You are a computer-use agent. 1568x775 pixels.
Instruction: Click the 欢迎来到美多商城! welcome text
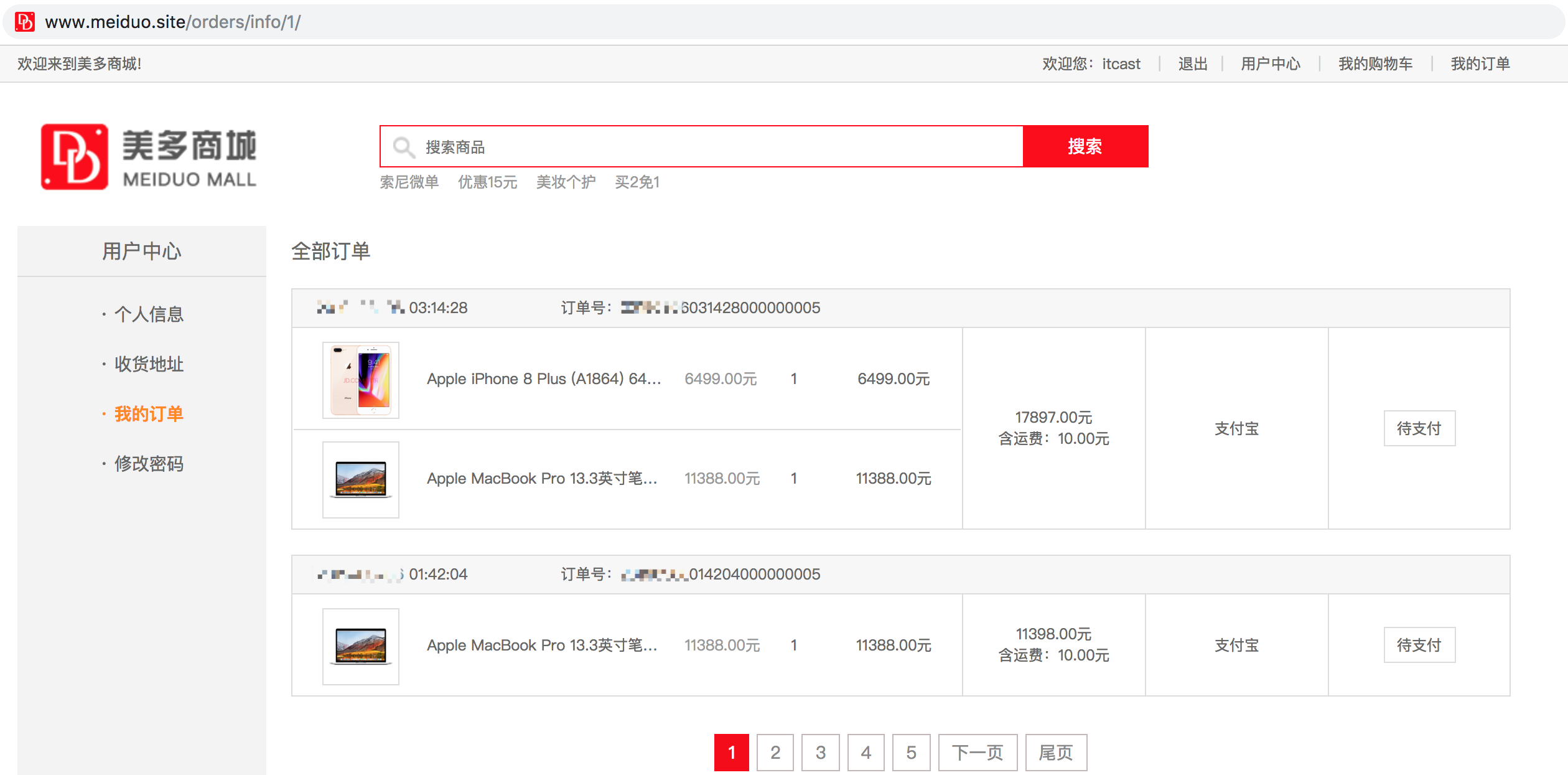coord(80,63)
